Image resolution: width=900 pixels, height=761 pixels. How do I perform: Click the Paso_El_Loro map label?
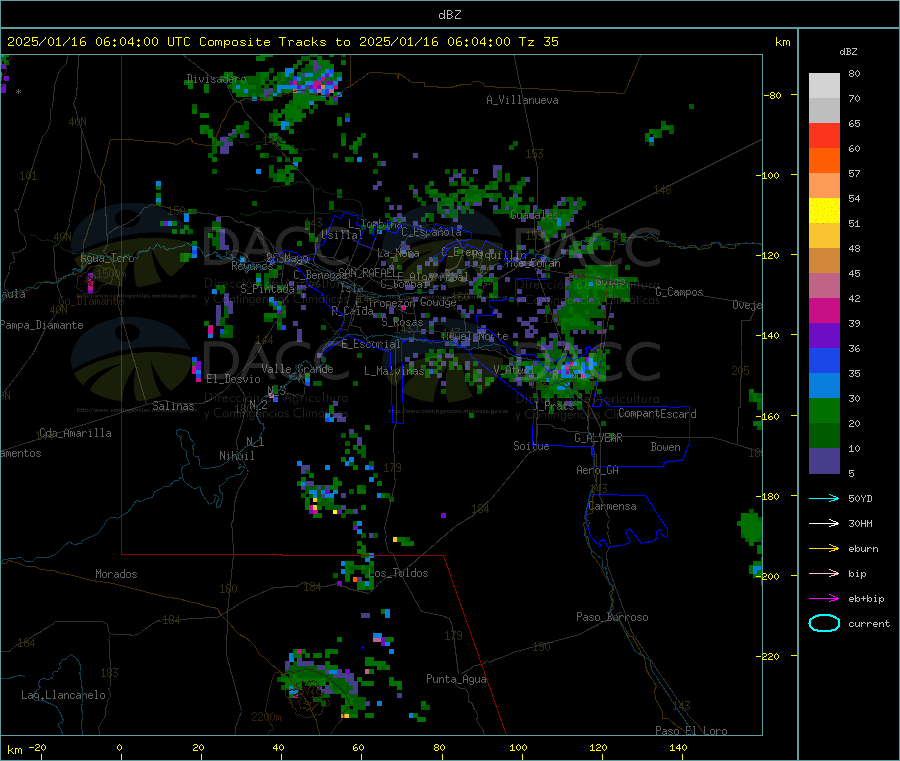pos(691,731)
